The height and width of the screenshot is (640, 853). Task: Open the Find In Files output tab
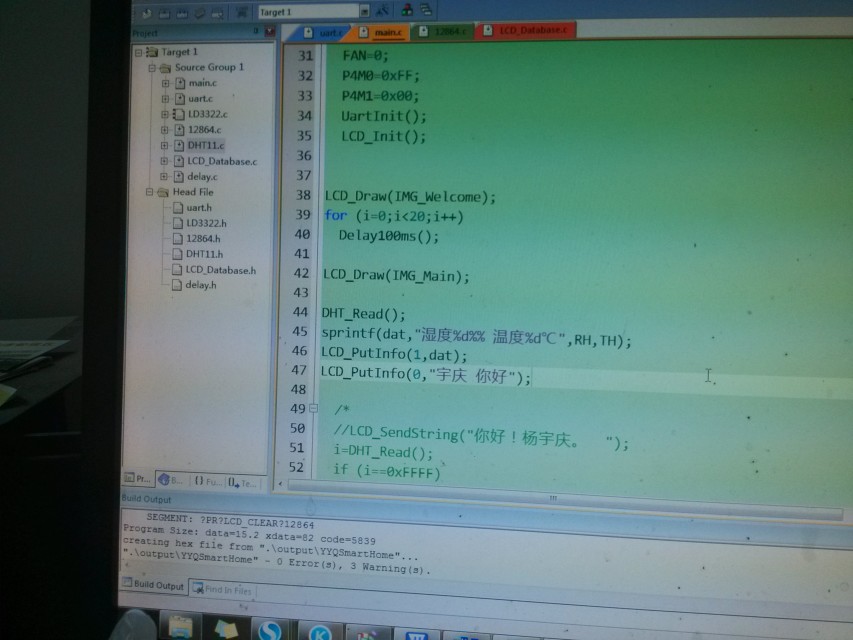click(x=228, y=590)
